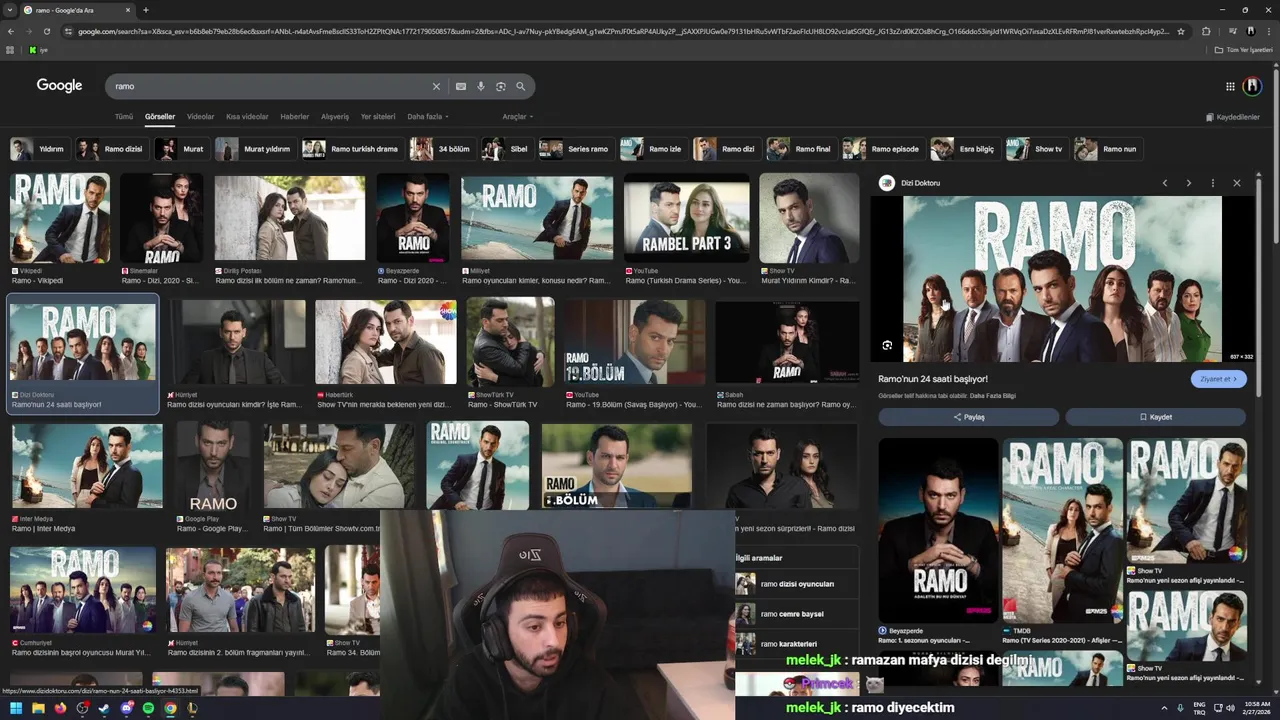Viewport: 1280px width, 720px height.
Task: Switch to Haberler tab
Action: click(294, 117)
